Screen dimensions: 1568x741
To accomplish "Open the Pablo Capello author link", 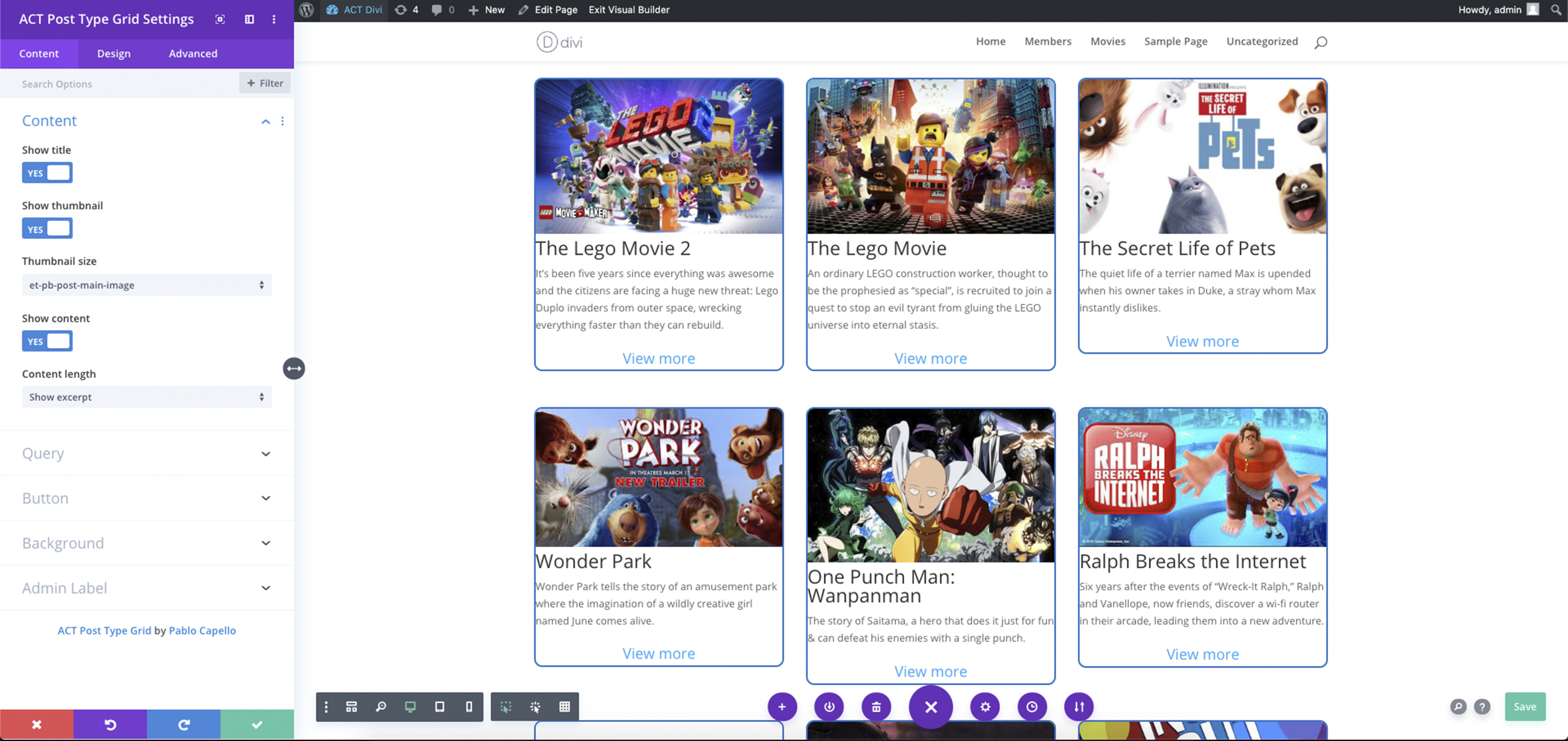I will point(202,631).
